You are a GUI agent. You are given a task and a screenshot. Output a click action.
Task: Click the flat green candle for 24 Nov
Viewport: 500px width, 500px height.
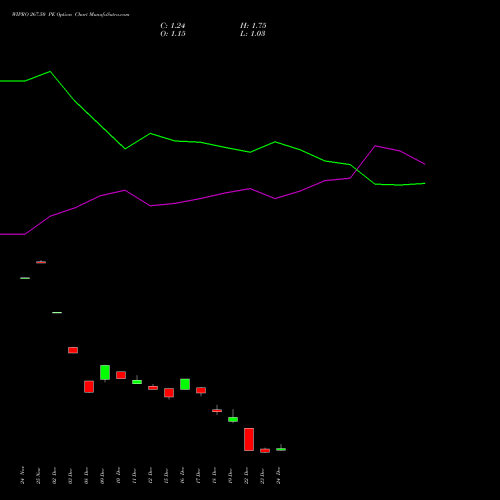click(25, 278)
